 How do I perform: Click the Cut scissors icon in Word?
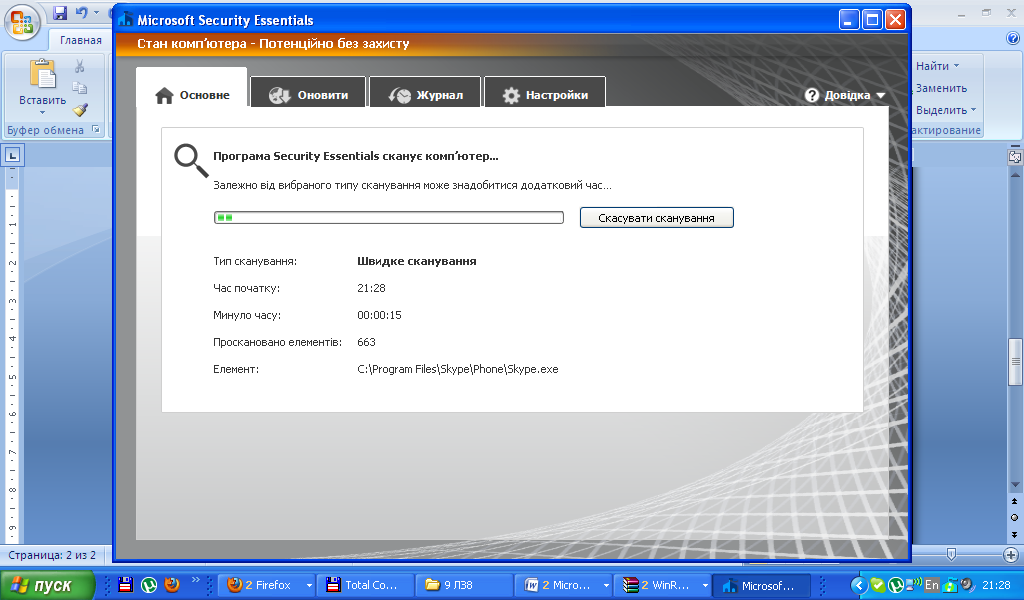point(80,66)
